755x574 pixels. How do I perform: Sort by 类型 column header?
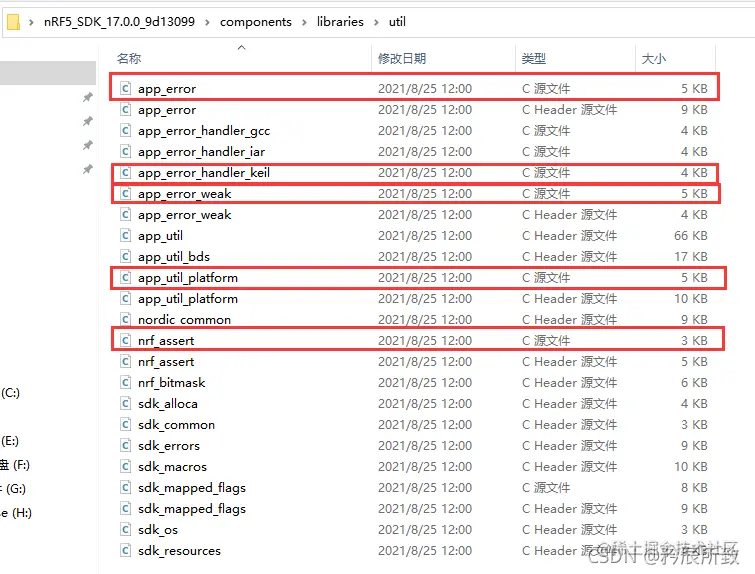pos(534,59)
